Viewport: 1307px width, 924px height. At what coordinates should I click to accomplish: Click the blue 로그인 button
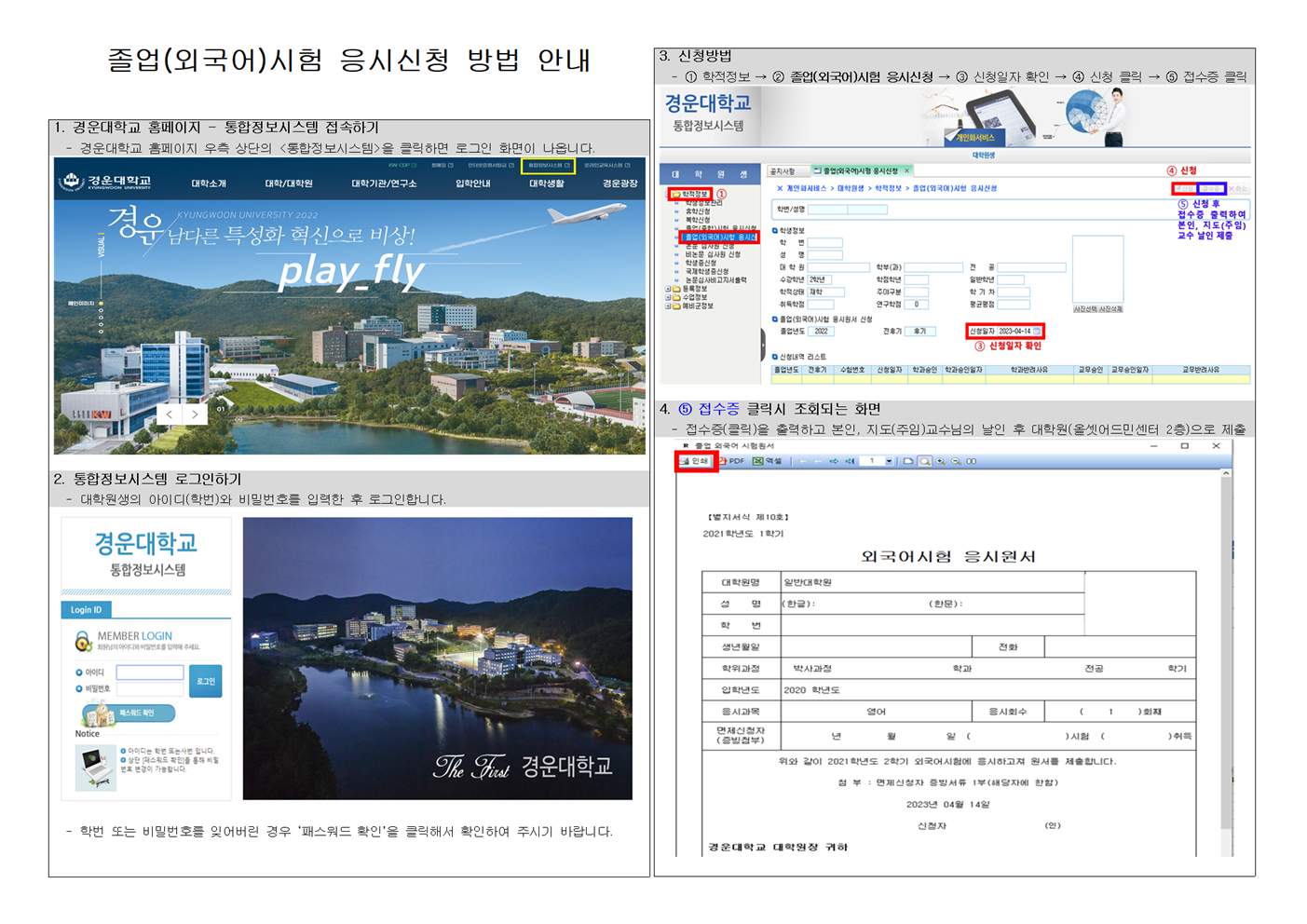pos(205,681)
